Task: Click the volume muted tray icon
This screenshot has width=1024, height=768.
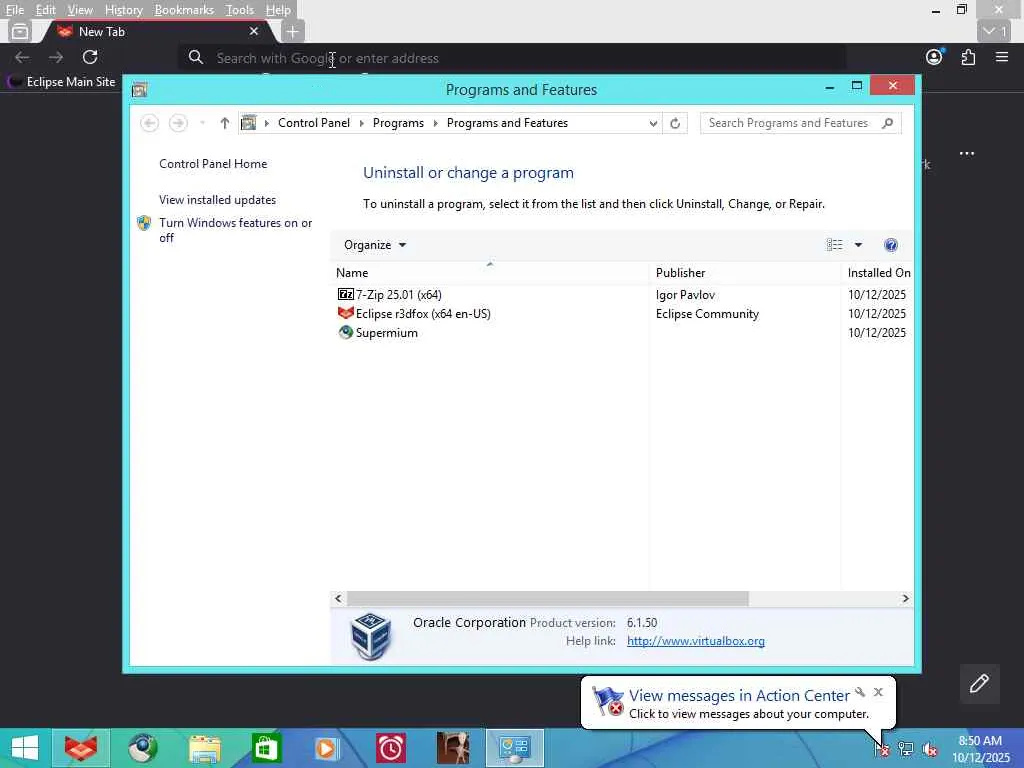Action: coord(930,749)
